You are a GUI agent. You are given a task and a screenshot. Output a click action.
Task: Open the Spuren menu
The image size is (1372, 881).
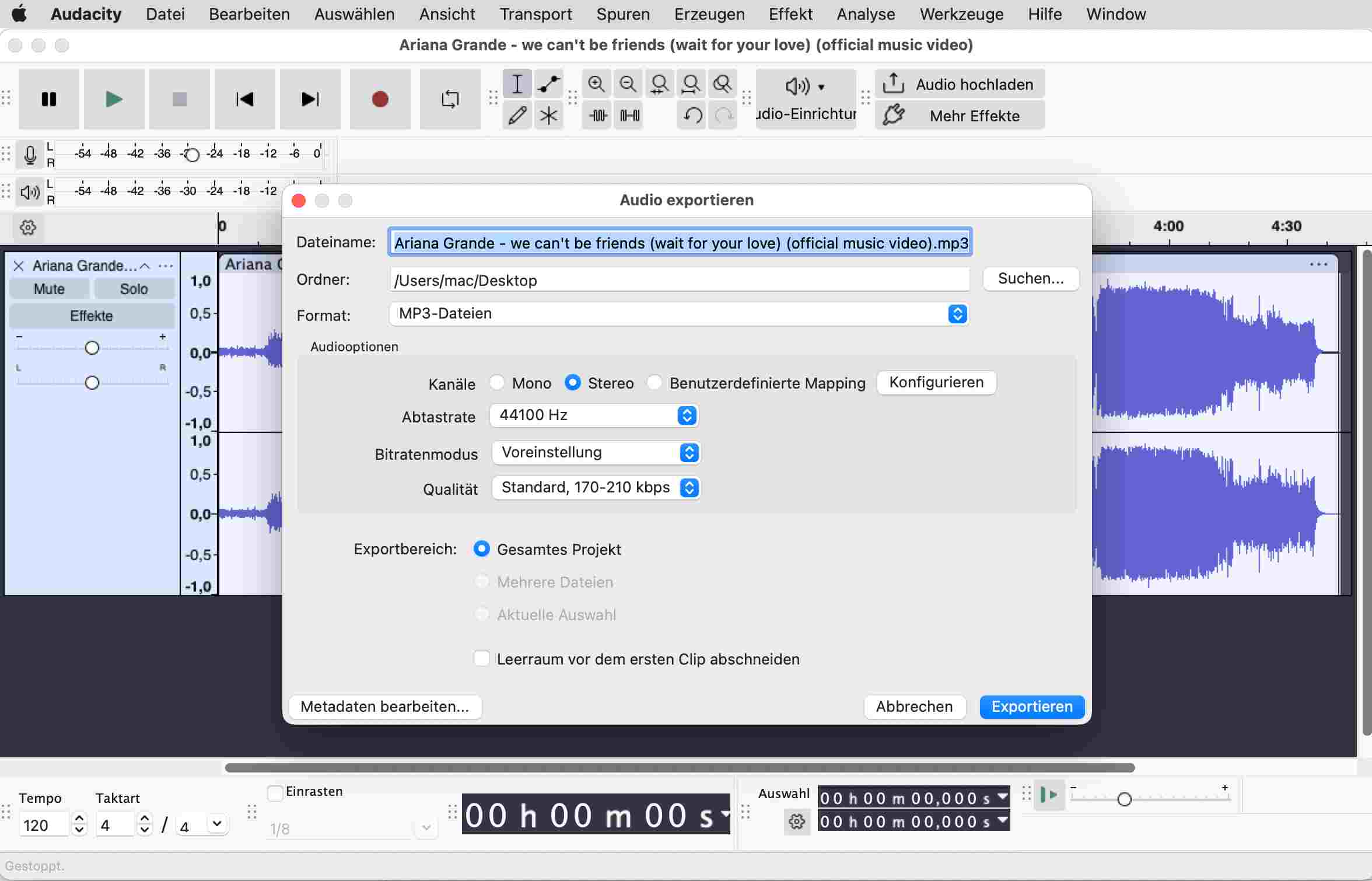[622, 14]
